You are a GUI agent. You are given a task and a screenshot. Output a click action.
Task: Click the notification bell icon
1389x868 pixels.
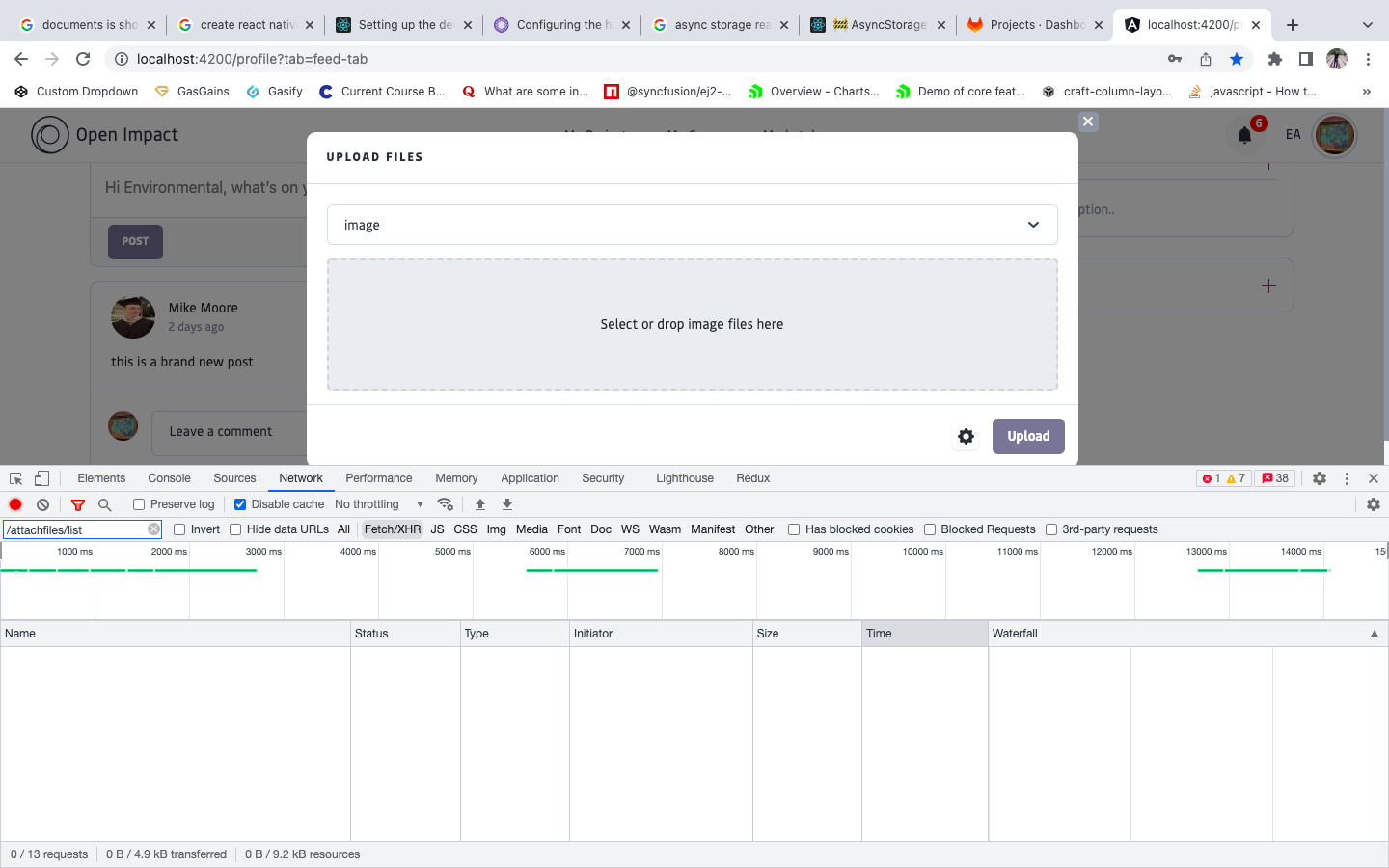click(x=1244, y=135)
